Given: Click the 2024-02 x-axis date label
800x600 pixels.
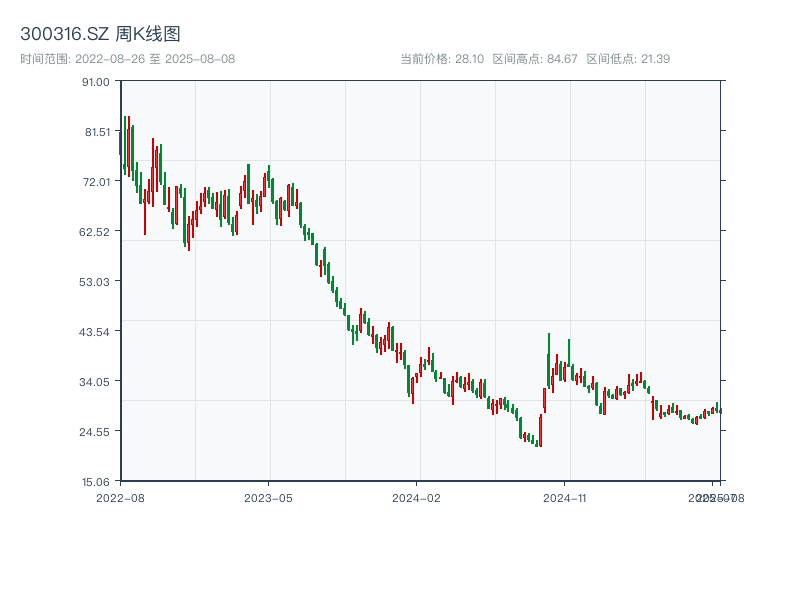Looking at the screenshot, I should 417,497.
